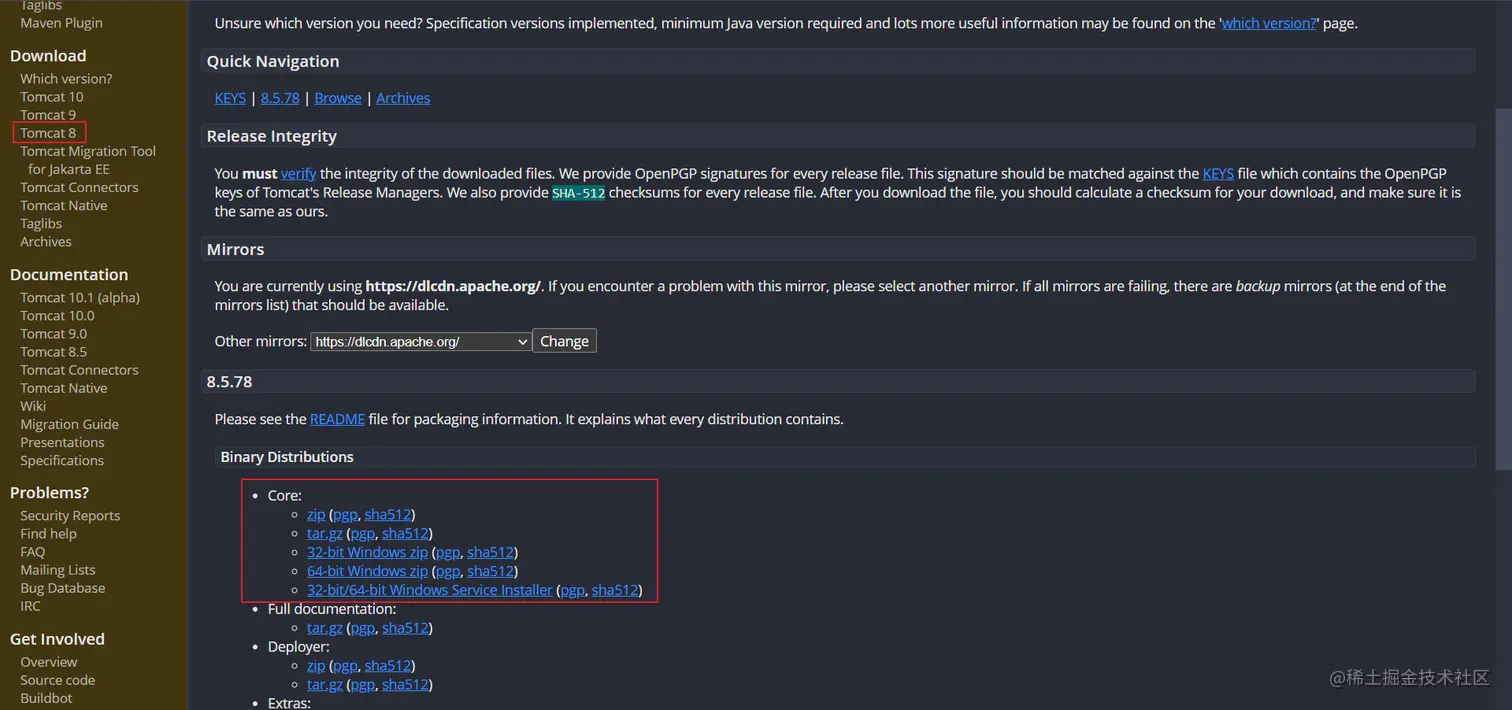
Task: Open sha512 checksum for 32-bit Windows zip
Action: pos(490,552)
